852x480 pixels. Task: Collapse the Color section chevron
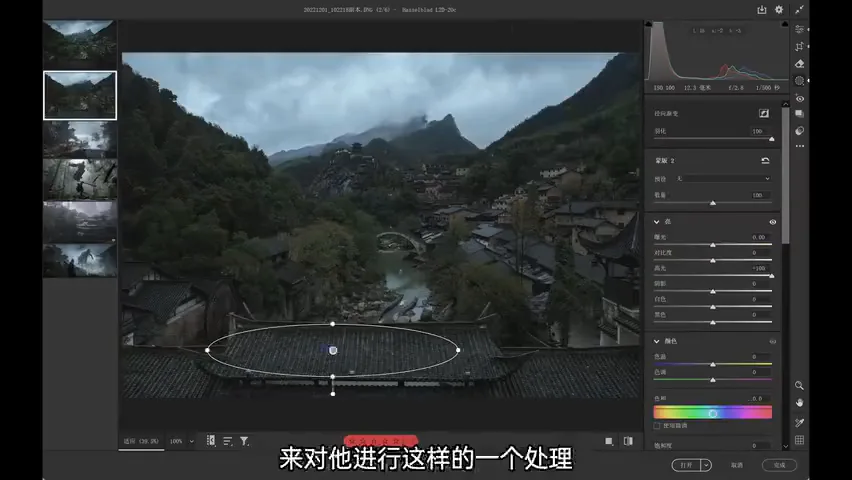pos(656,341)
